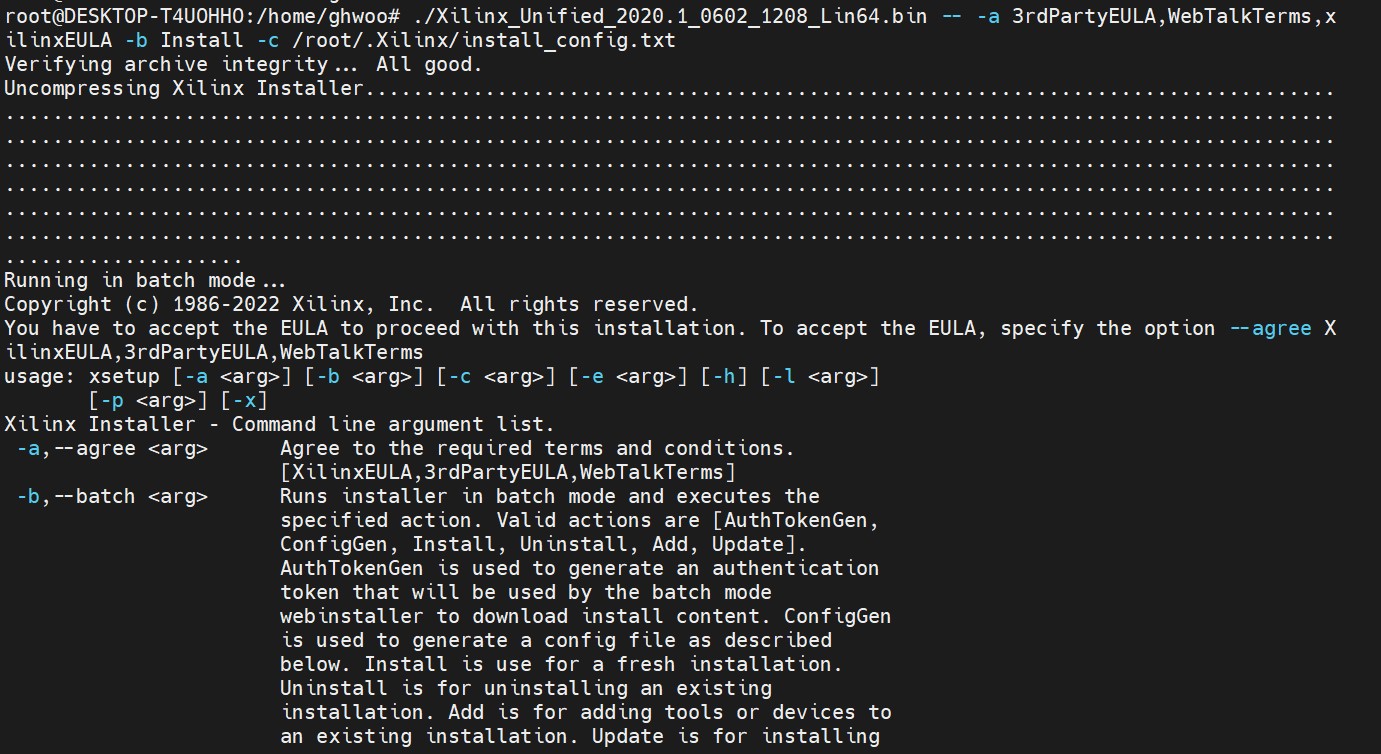The height and width of the screenshot is (754, 1381).
Task: Click "below. Install is use for a fresh installation."
Action: pos(562,665)
